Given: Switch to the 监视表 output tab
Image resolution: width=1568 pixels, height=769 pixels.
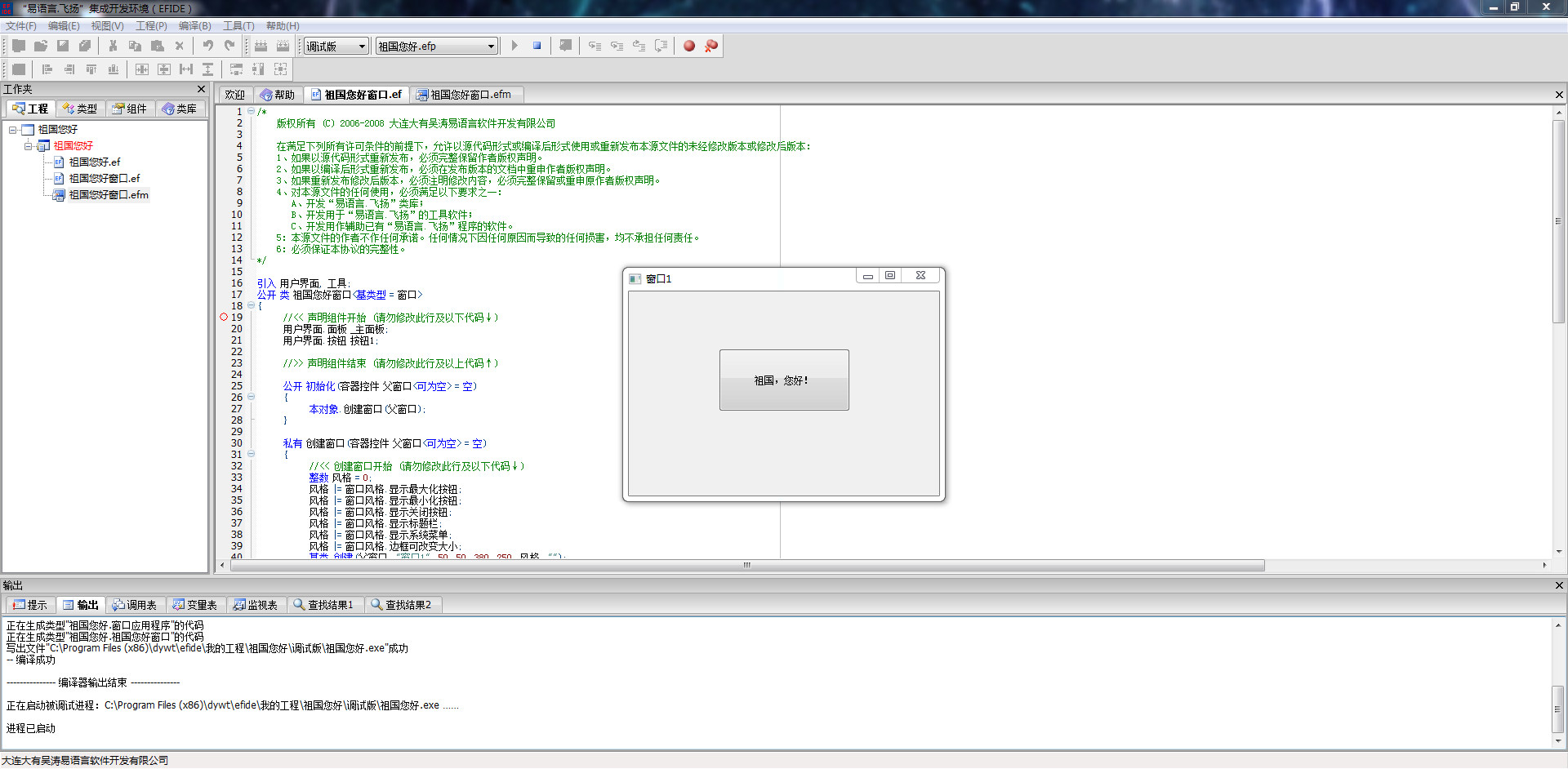Looking at the screenshot, I should pos(256,605).
